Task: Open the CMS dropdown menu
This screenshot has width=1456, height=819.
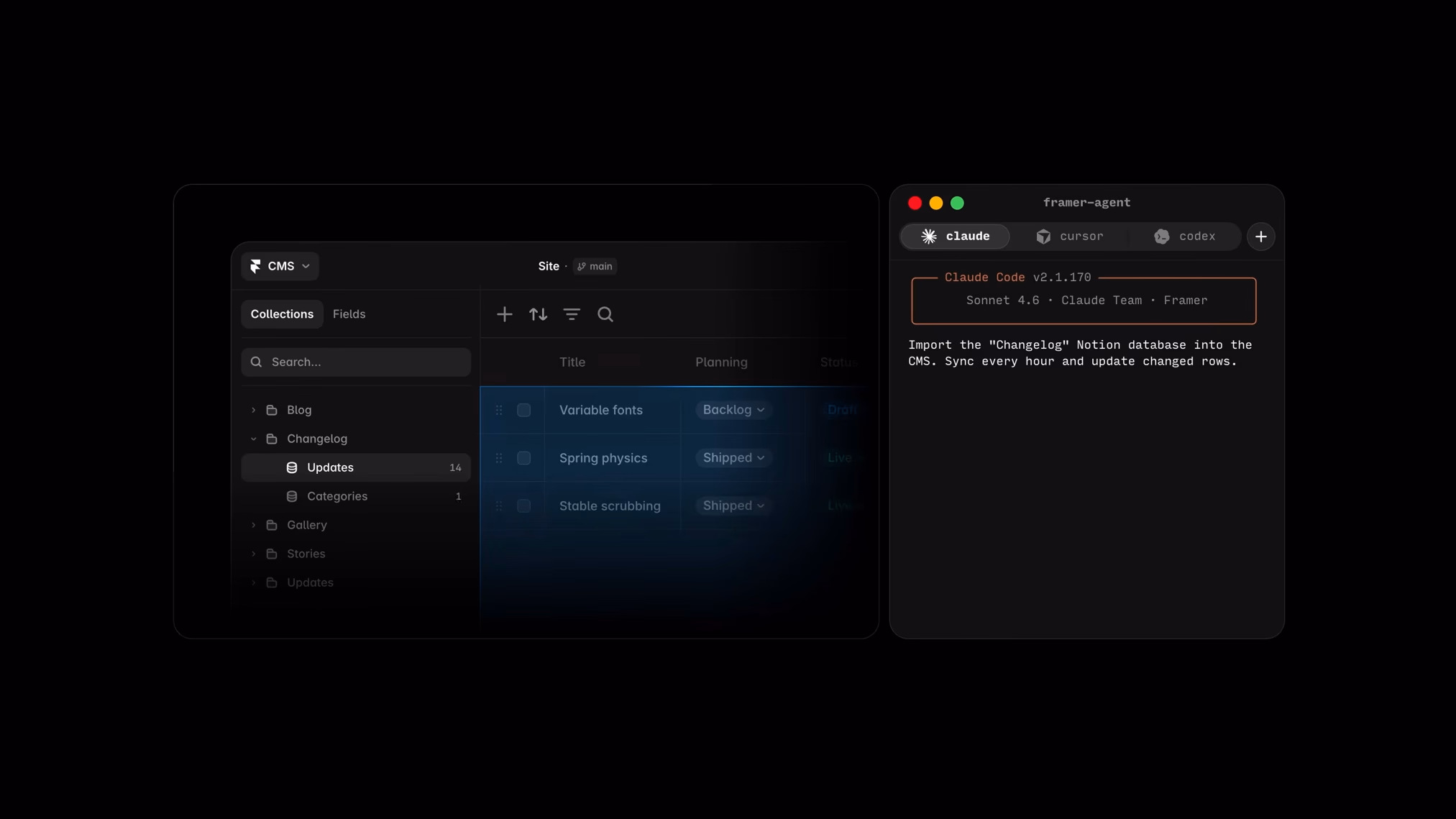Action: tap(280, 266)
